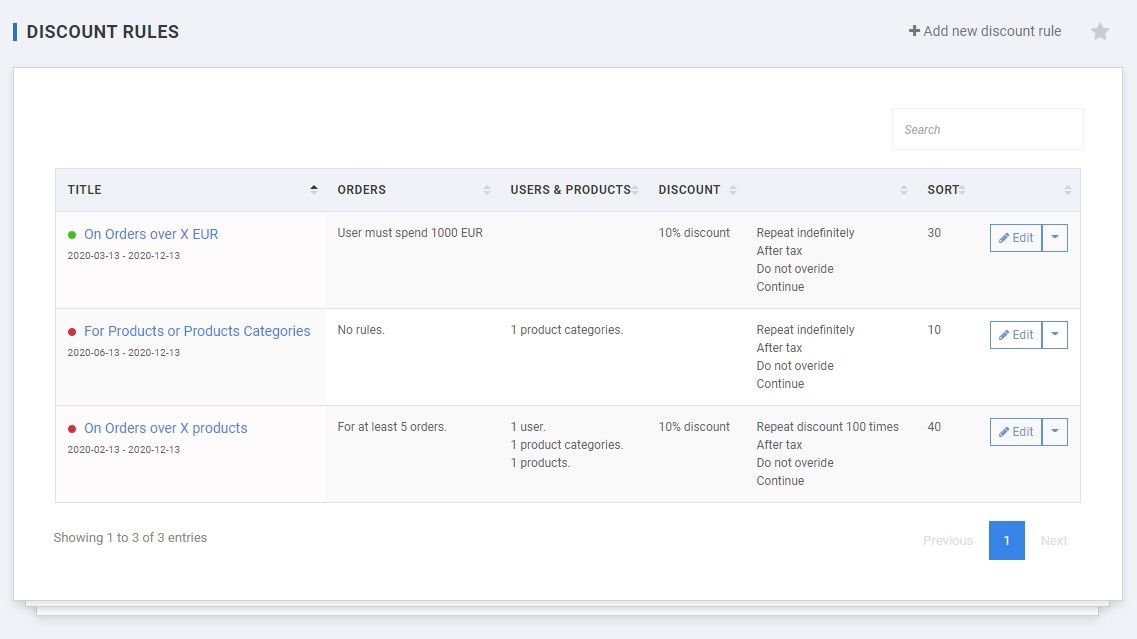Edit the On Orders over X products rule

pyautogui.click(x=1016, y=432)
